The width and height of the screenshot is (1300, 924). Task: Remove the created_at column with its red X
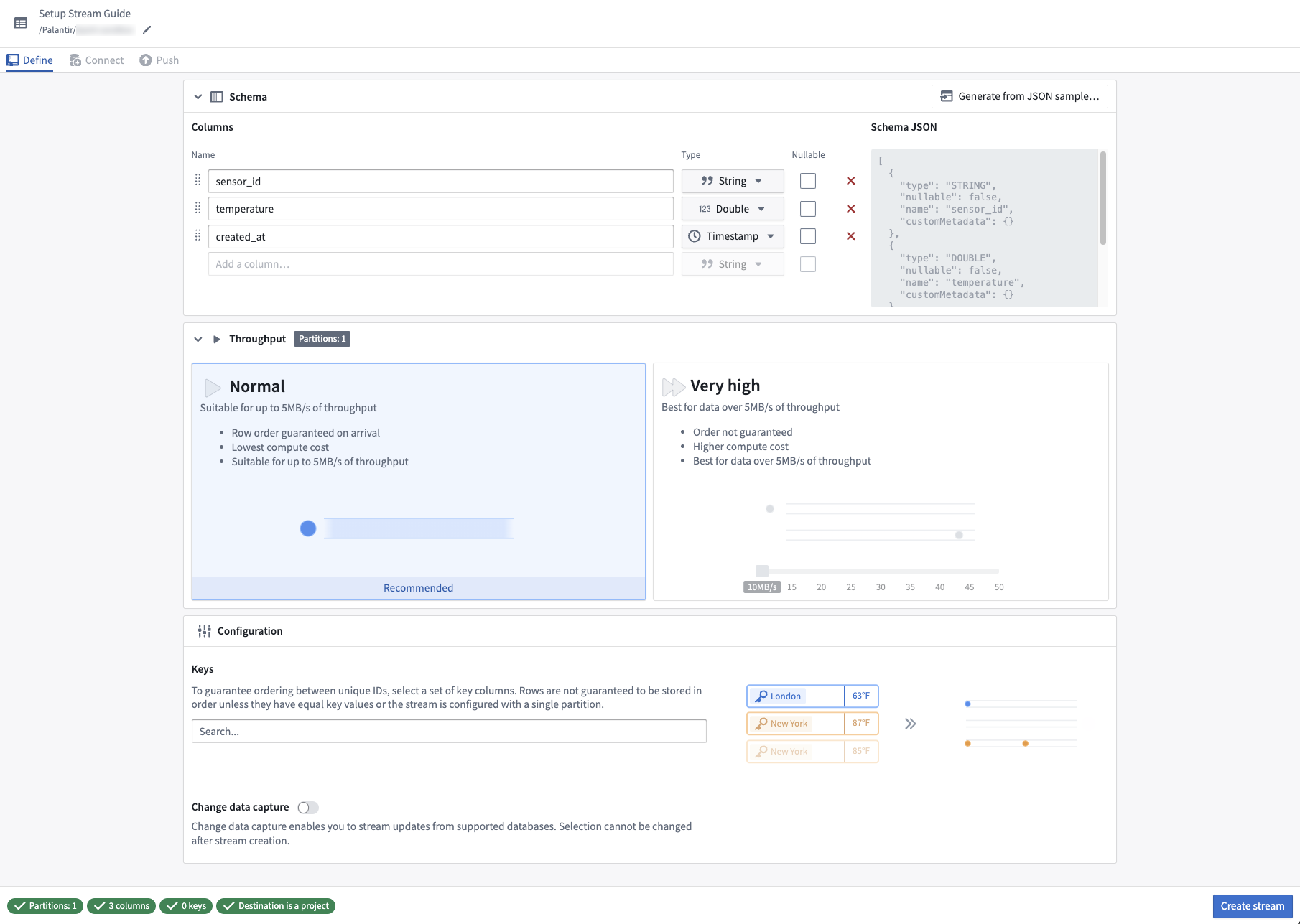pos(850,236)
